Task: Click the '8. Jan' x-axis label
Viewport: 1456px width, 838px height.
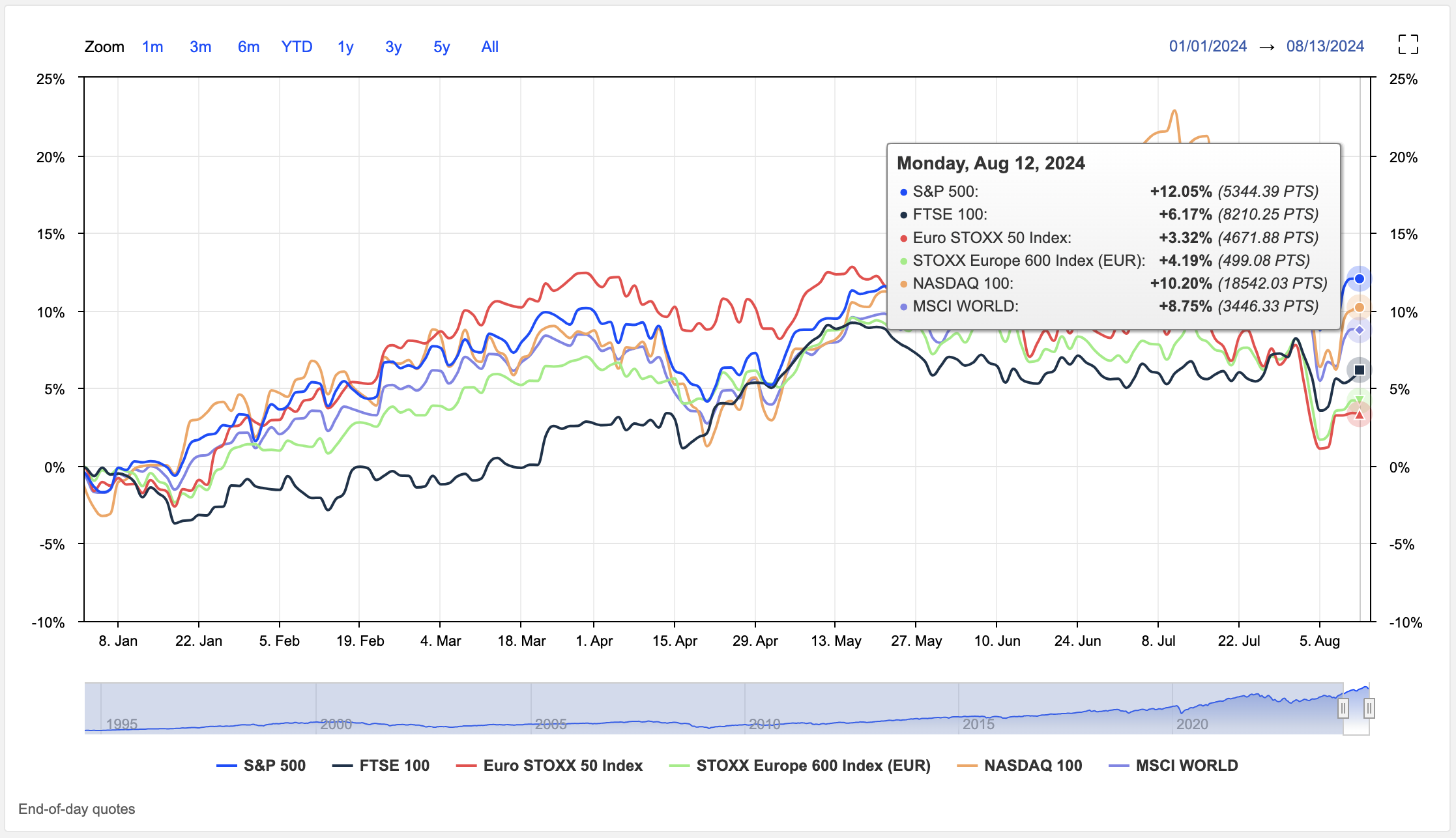Action: coord(118,641)
